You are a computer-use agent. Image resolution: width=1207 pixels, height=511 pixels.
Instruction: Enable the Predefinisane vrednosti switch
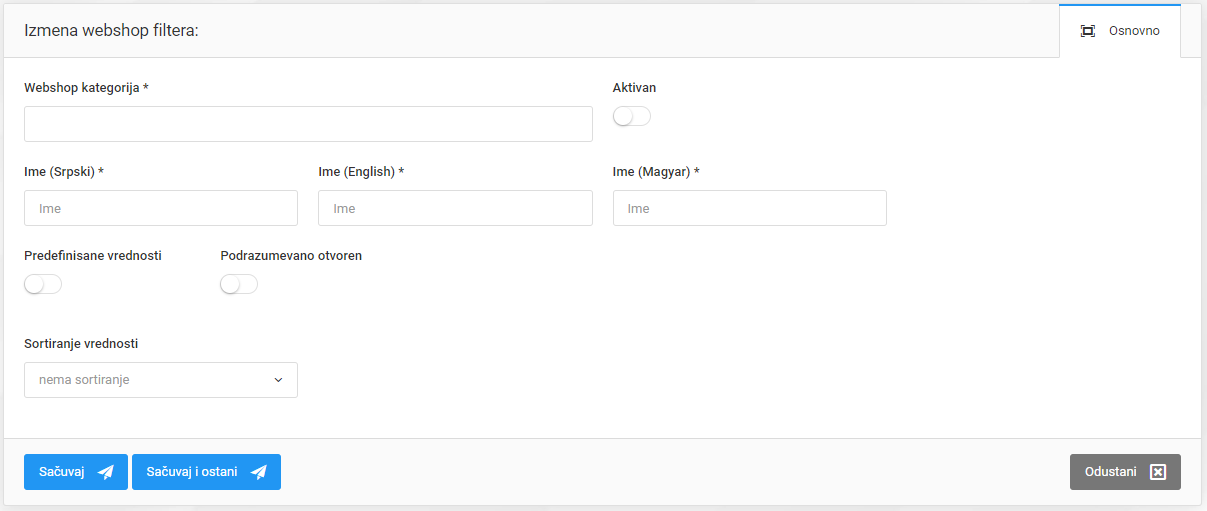click(x=43, y=285)
